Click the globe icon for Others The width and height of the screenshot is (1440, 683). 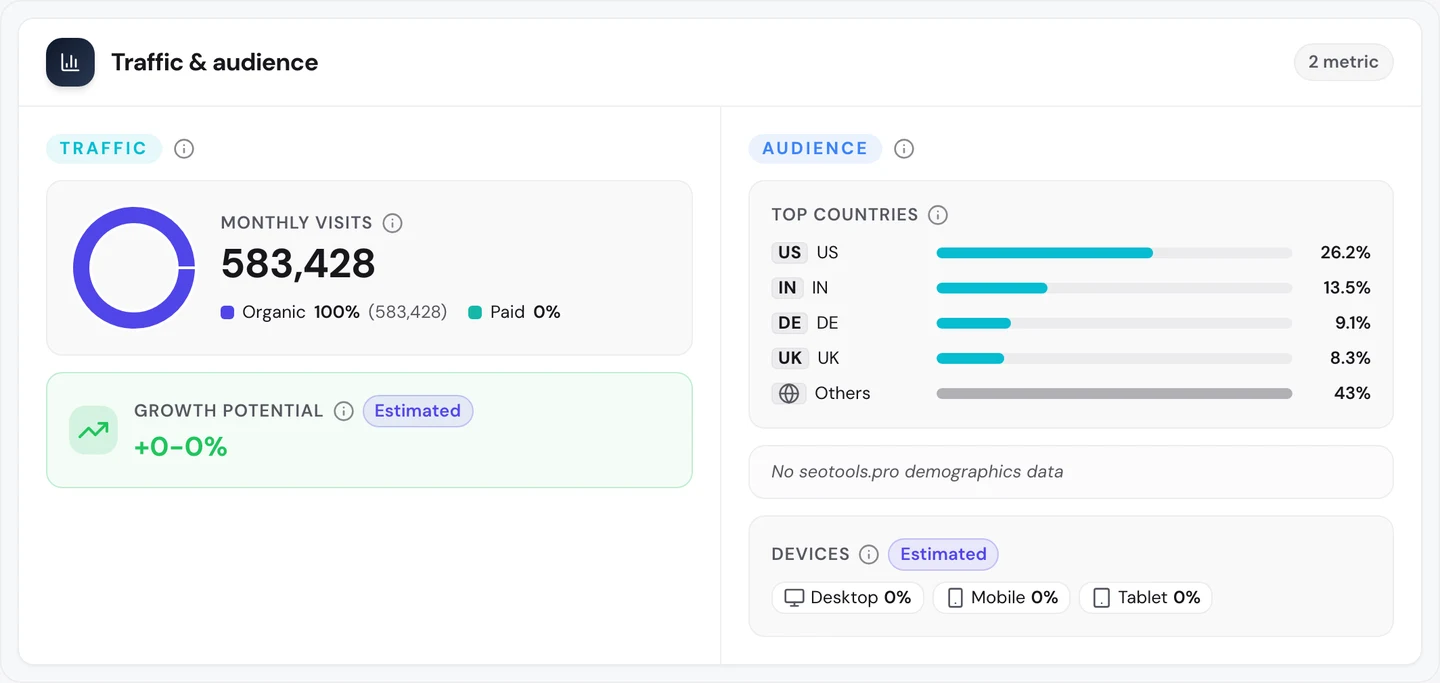tap(789, 393)
